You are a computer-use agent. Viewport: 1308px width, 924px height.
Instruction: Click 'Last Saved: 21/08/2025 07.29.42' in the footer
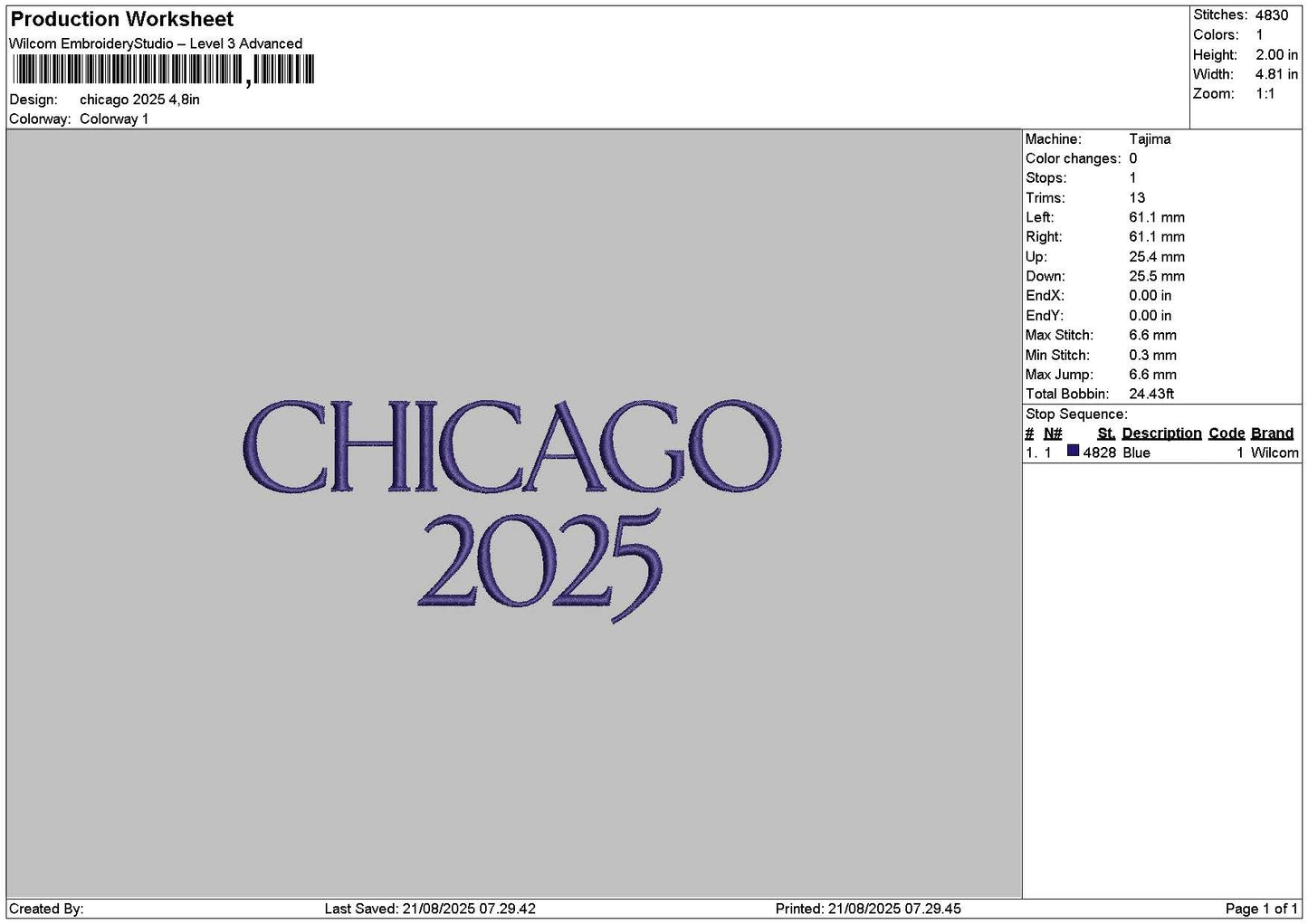tap(430, 909)
